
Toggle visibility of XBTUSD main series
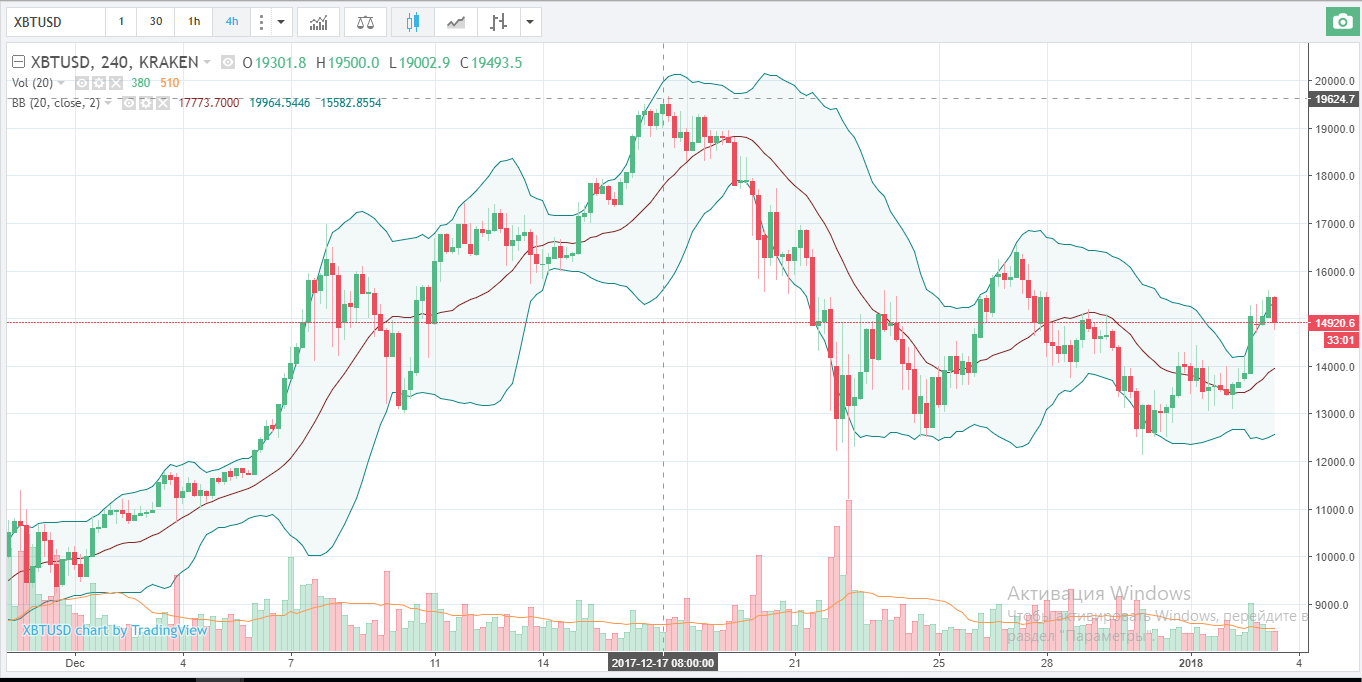228,63
